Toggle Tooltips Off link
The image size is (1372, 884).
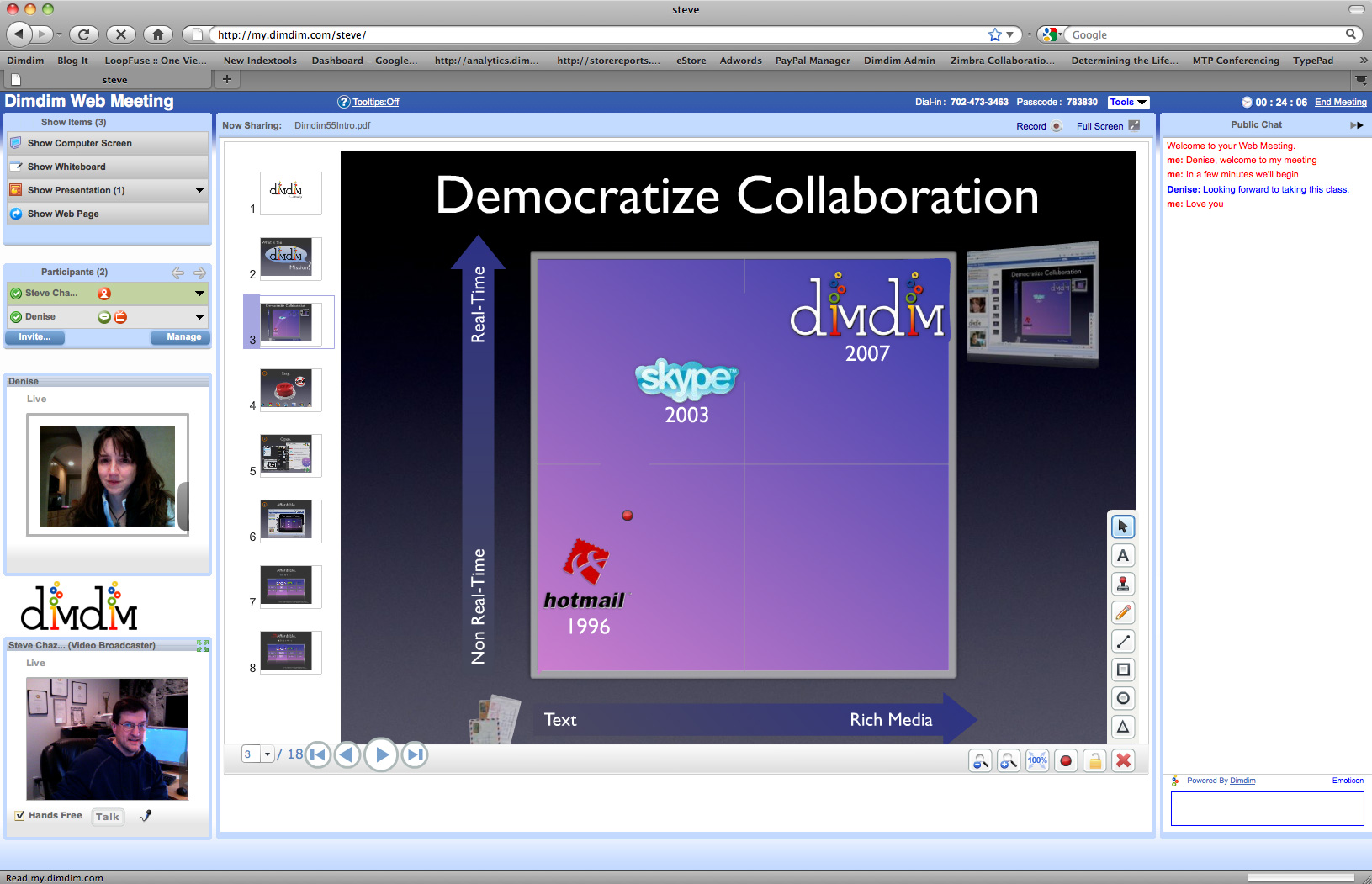coord(375,102)
